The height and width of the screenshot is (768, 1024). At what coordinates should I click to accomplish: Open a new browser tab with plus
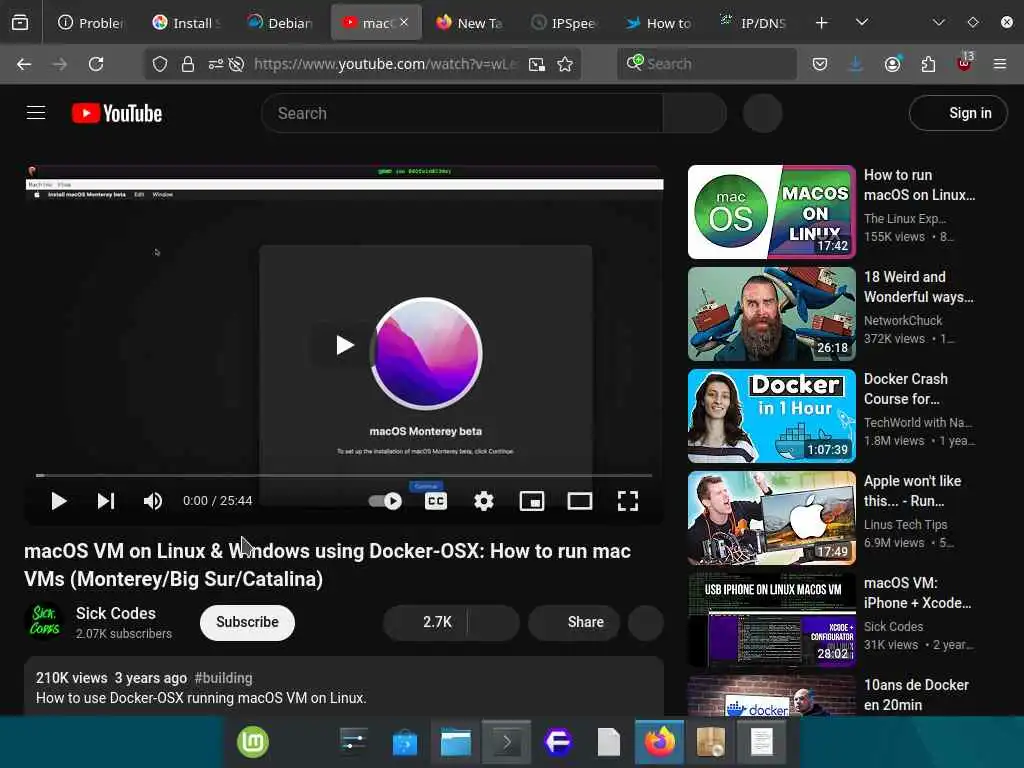[x=822, y=23]
